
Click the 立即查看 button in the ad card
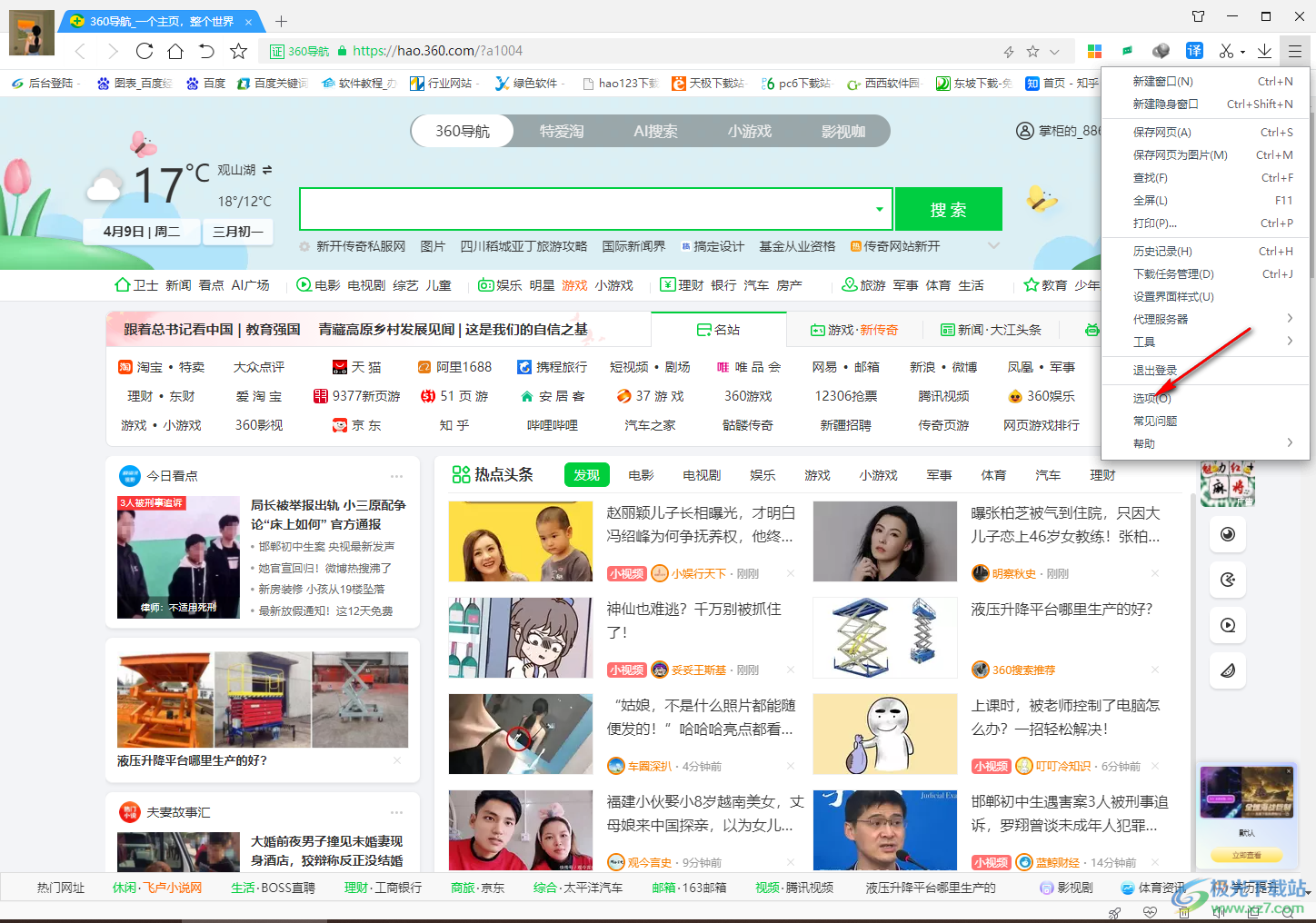tap(1247, 855)
